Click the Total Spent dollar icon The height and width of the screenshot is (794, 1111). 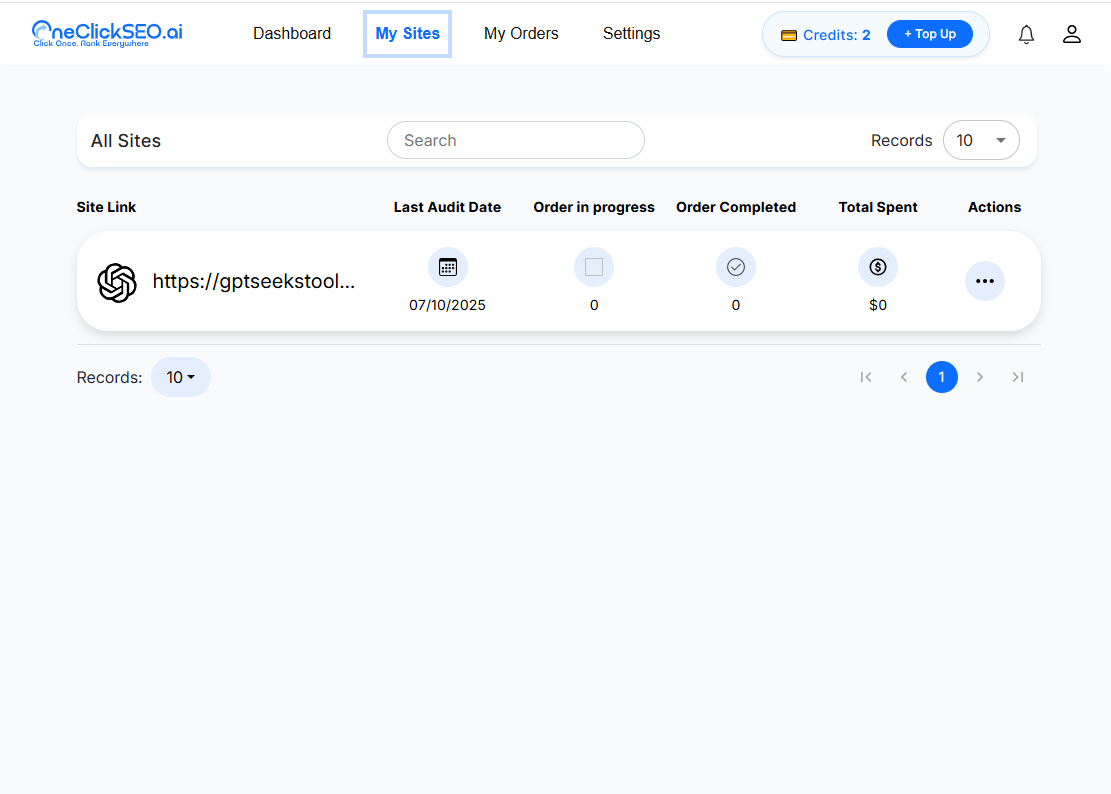[878, 267]
